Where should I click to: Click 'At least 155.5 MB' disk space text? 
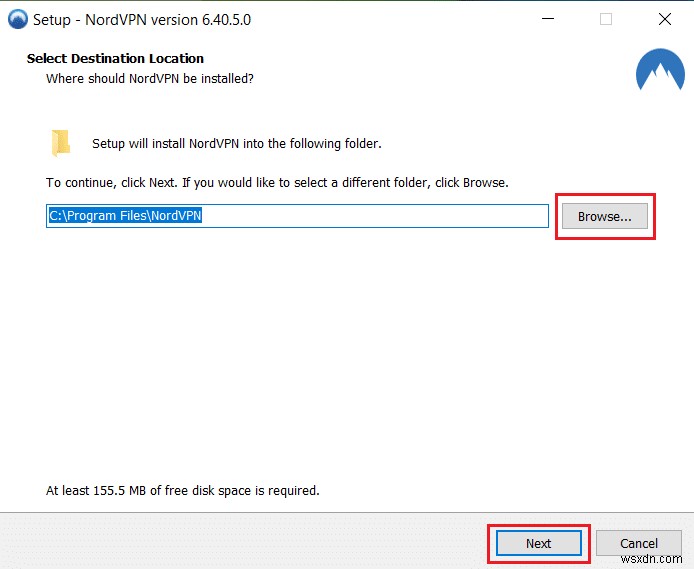[183, 490]
